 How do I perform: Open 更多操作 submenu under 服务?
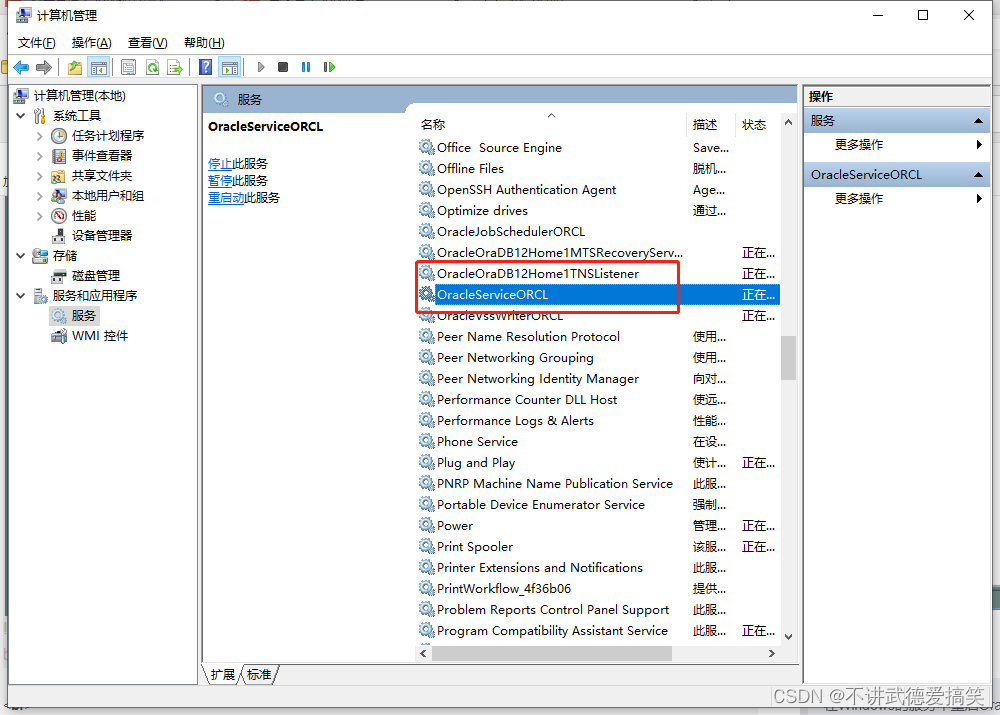[x=897, y=145]
